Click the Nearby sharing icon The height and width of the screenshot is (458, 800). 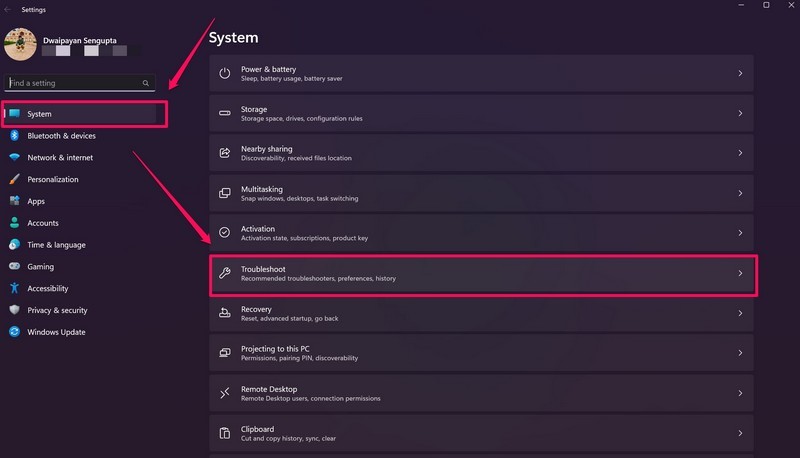[x=224, y=153]
